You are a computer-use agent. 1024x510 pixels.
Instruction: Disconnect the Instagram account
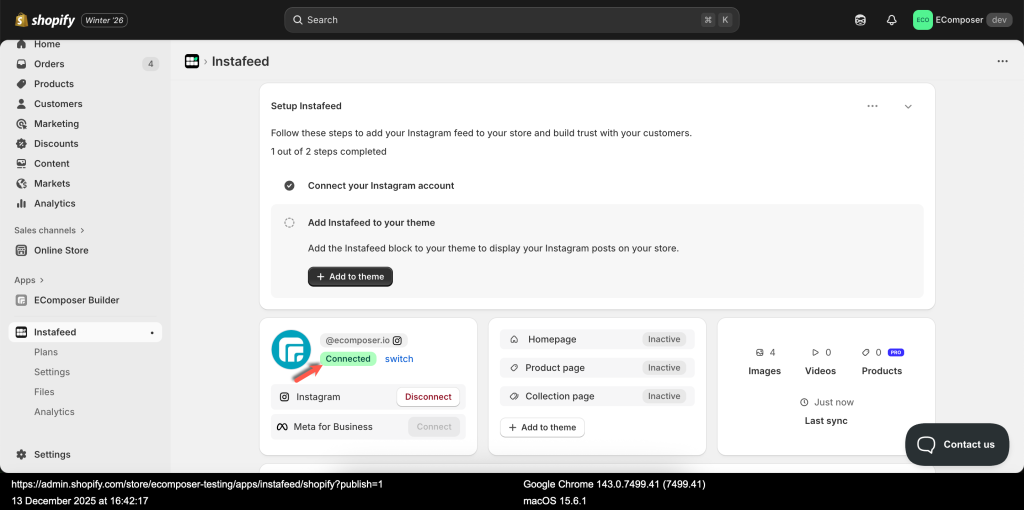(428, 397)
